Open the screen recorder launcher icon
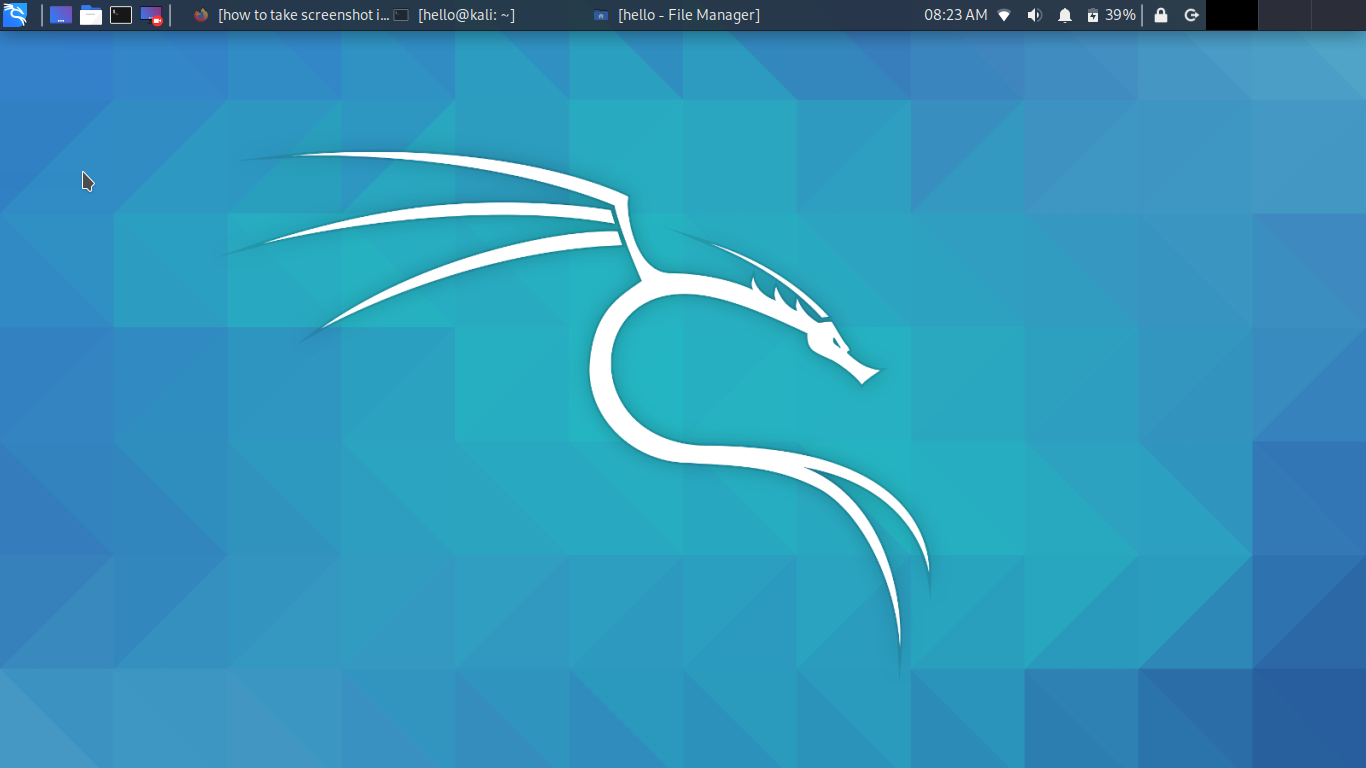The width and height of the screenshot is (1366, 768). (151, 15)
